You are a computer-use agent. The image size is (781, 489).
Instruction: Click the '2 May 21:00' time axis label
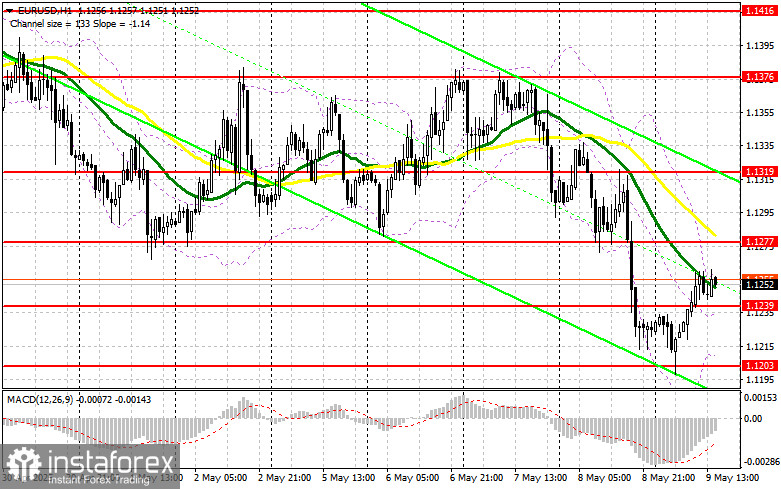click(284, 478)
